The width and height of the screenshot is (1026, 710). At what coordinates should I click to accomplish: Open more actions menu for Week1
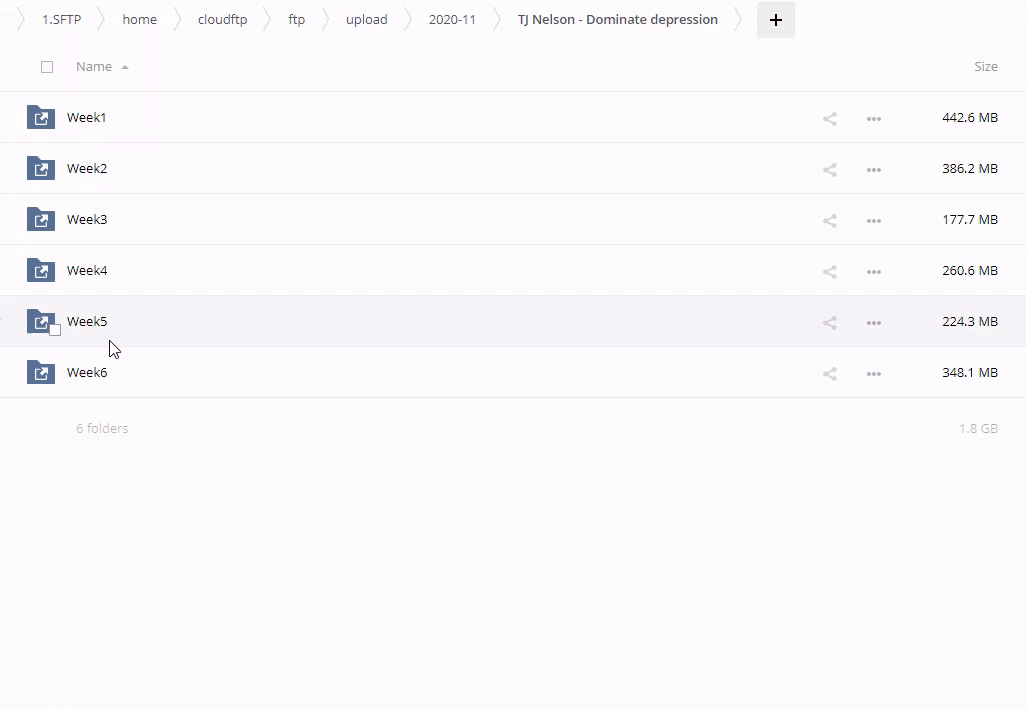point(873,119)
